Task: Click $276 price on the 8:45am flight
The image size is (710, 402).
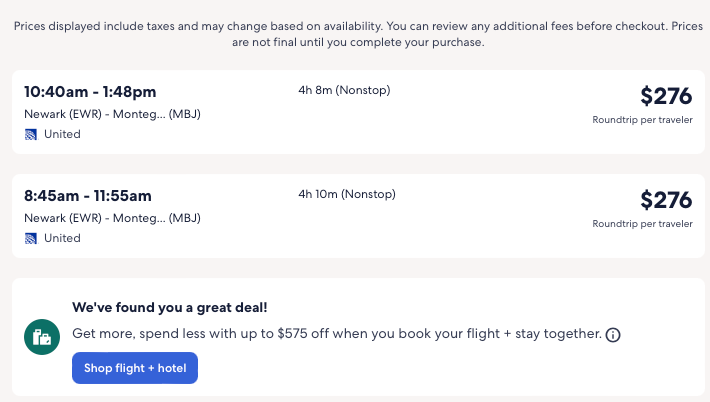Action: (666, 200)
